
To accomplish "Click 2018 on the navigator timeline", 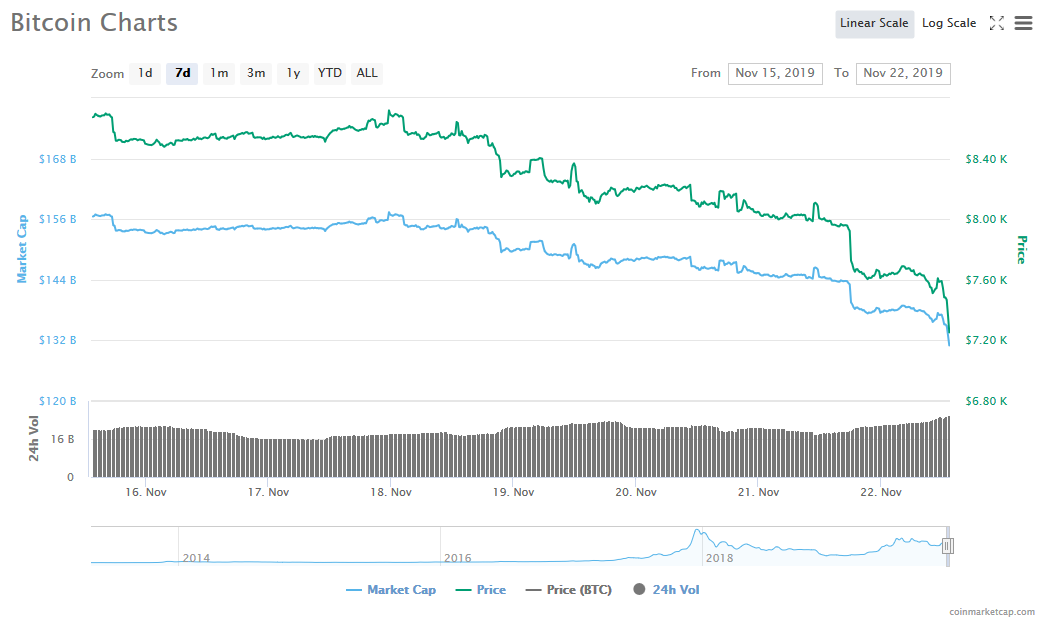I will [720, 558].
